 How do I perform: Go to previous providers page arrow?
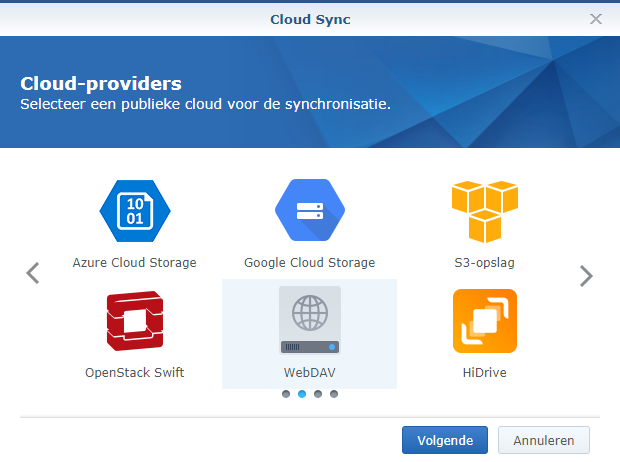click(x=33, y=273)
